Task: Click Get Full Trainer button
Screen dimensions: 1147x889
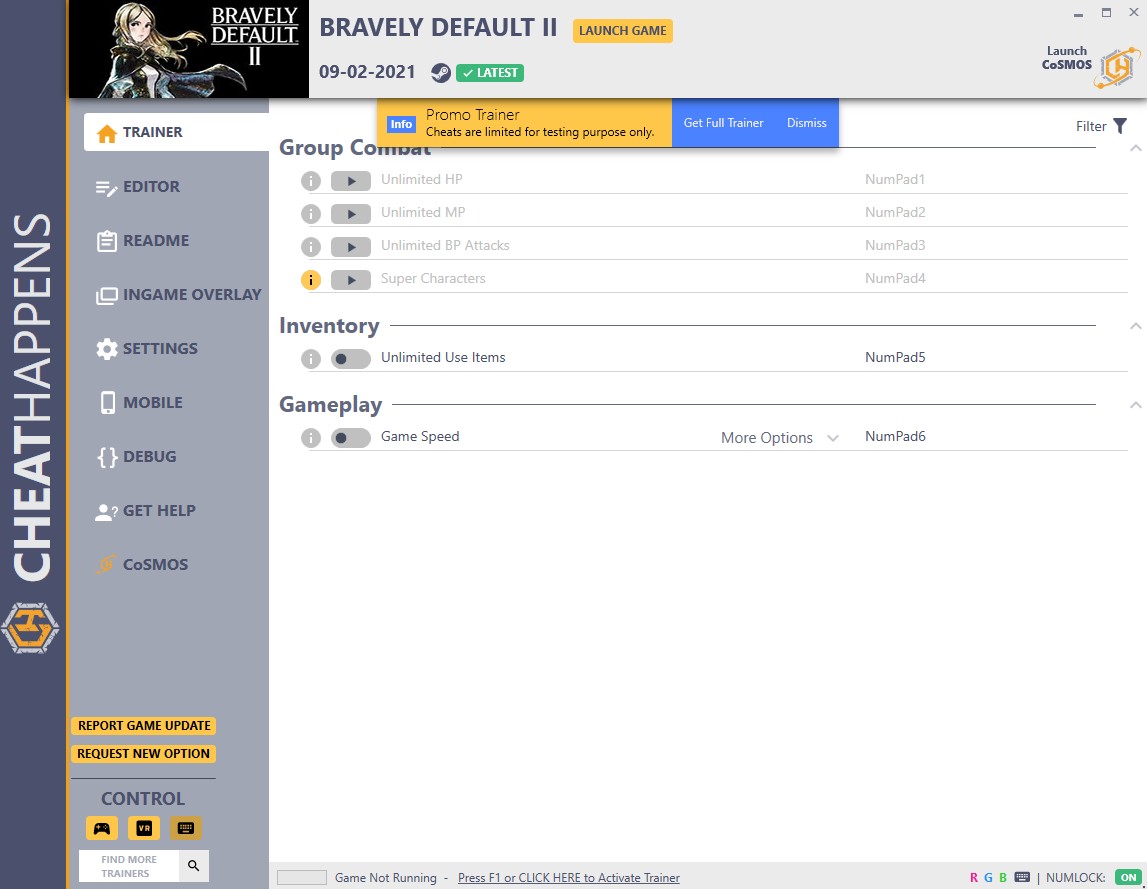Action: coord(723,123)
